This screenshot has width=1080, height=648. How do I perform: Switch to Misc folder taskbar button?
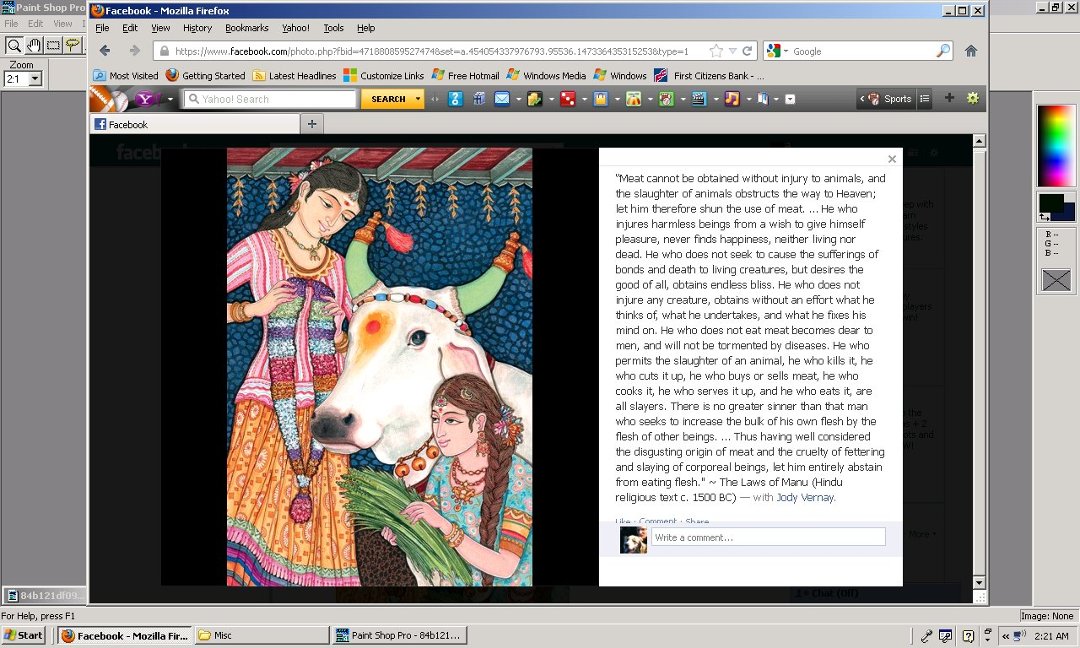point(262,636)
